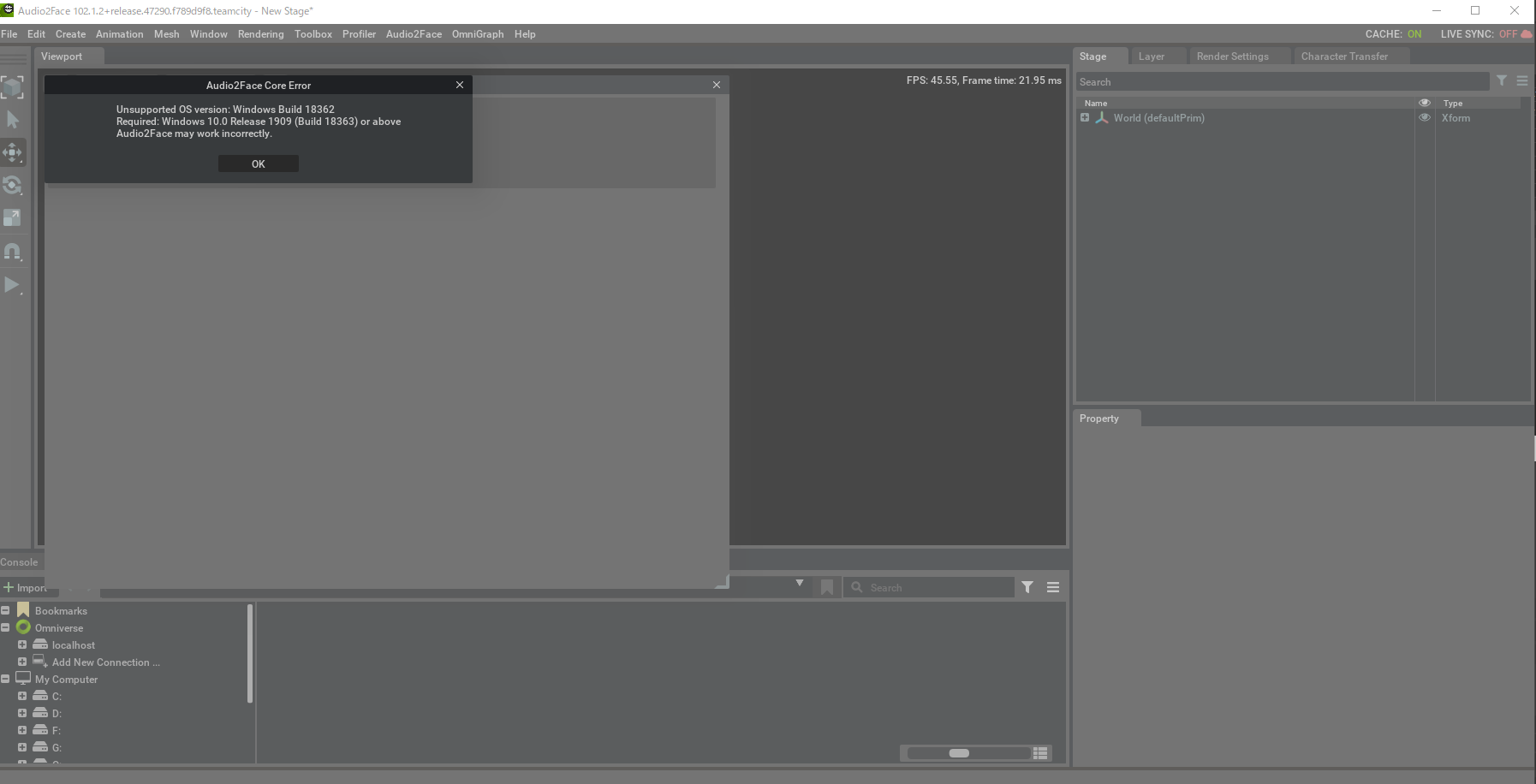Close the Audio2Face Core Error dialog
1536x784 pixels.
click(x=460, y=85)
